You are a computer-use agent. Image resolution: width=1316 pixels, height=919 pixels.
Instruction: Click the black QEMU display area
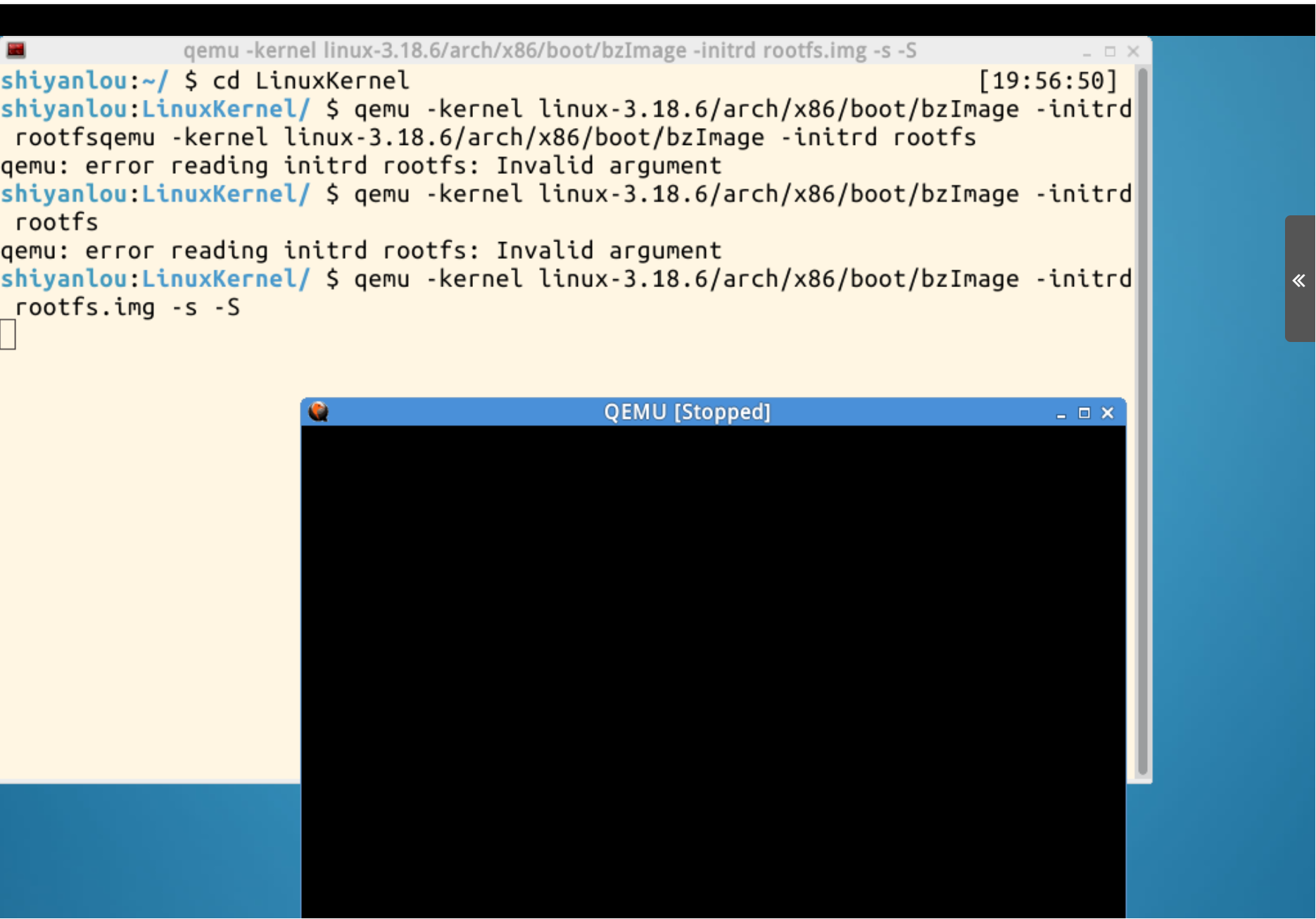coord(713,671)
